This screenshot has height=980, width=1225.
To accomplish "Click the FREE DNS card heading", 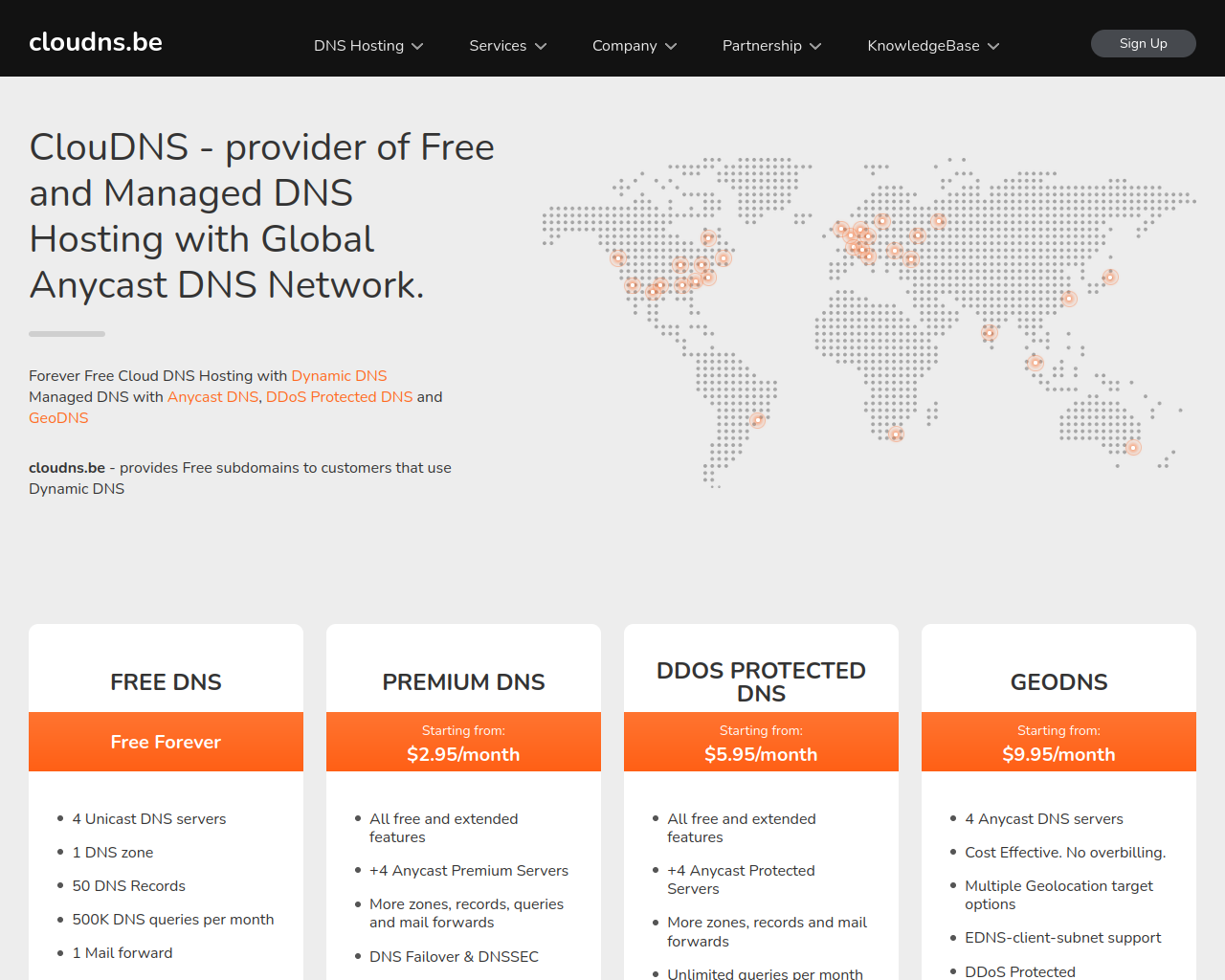I will [166, 682].
